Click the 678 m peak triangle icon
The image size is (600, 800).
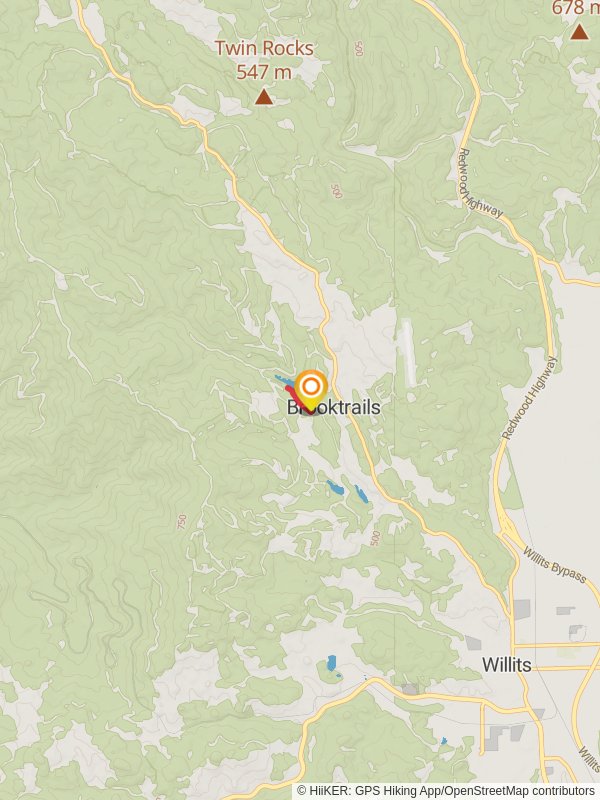pos(579,32)
